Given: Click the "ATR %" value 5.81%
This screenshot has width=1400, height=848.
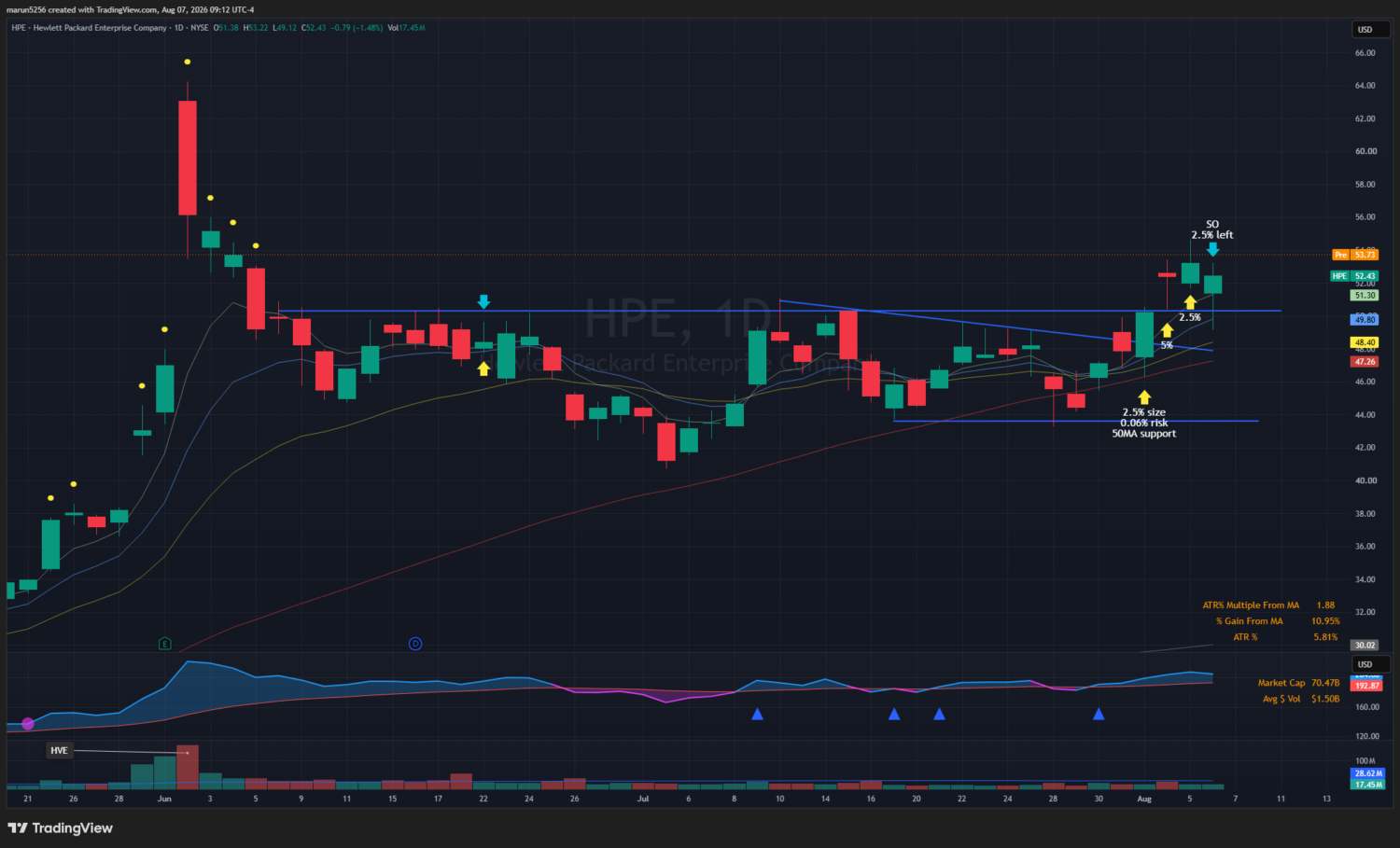Looking at the screenshot, I should click(1325, 637).
